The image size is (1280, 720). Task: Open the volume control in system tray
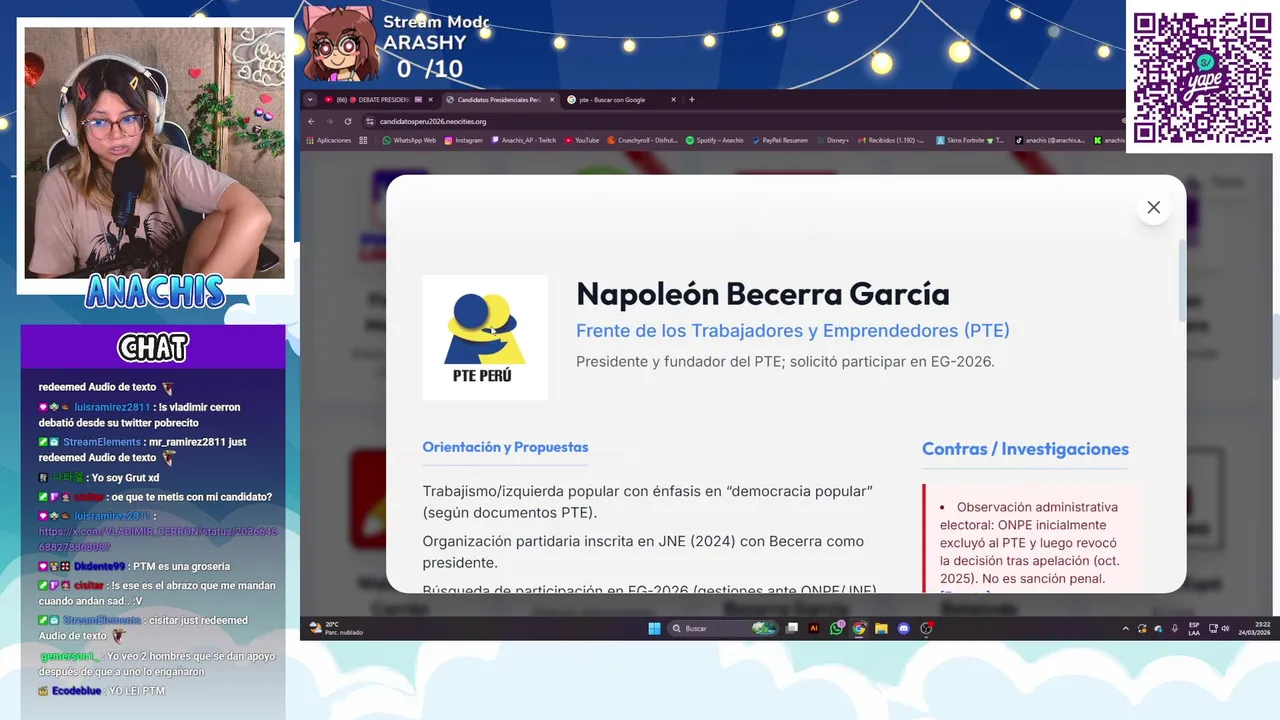point(1225,628)
